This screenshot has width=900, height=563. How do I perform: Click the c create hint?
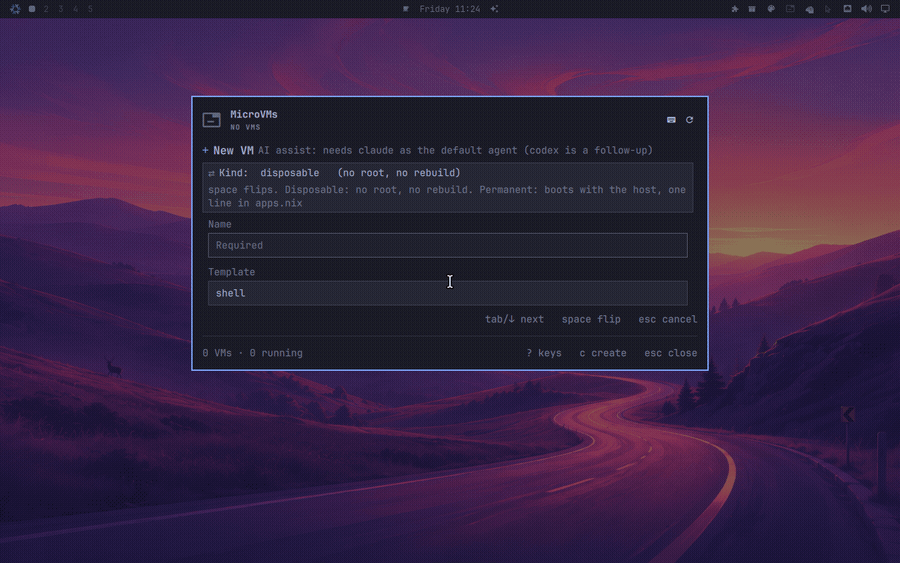coord(603,353)
